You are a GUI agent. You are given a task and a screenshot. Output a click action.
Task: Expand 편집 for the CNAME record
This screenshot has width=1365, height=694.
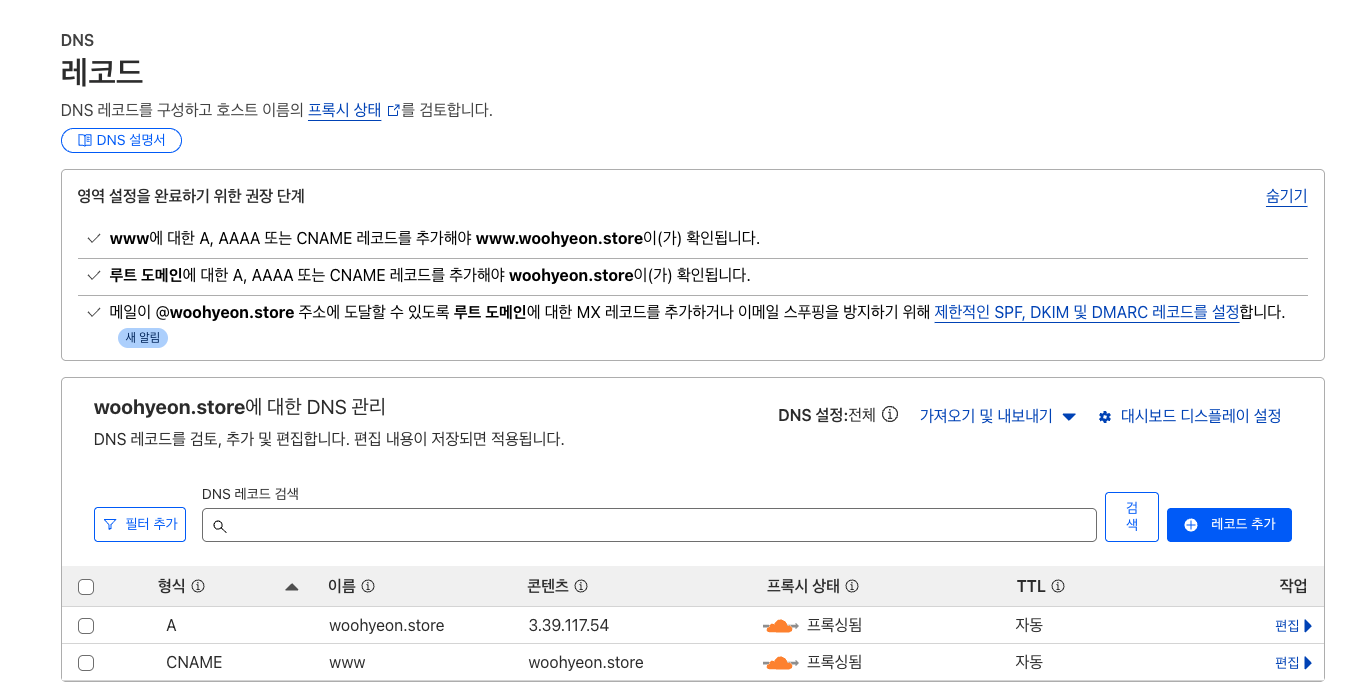[x=1293, y=663]
